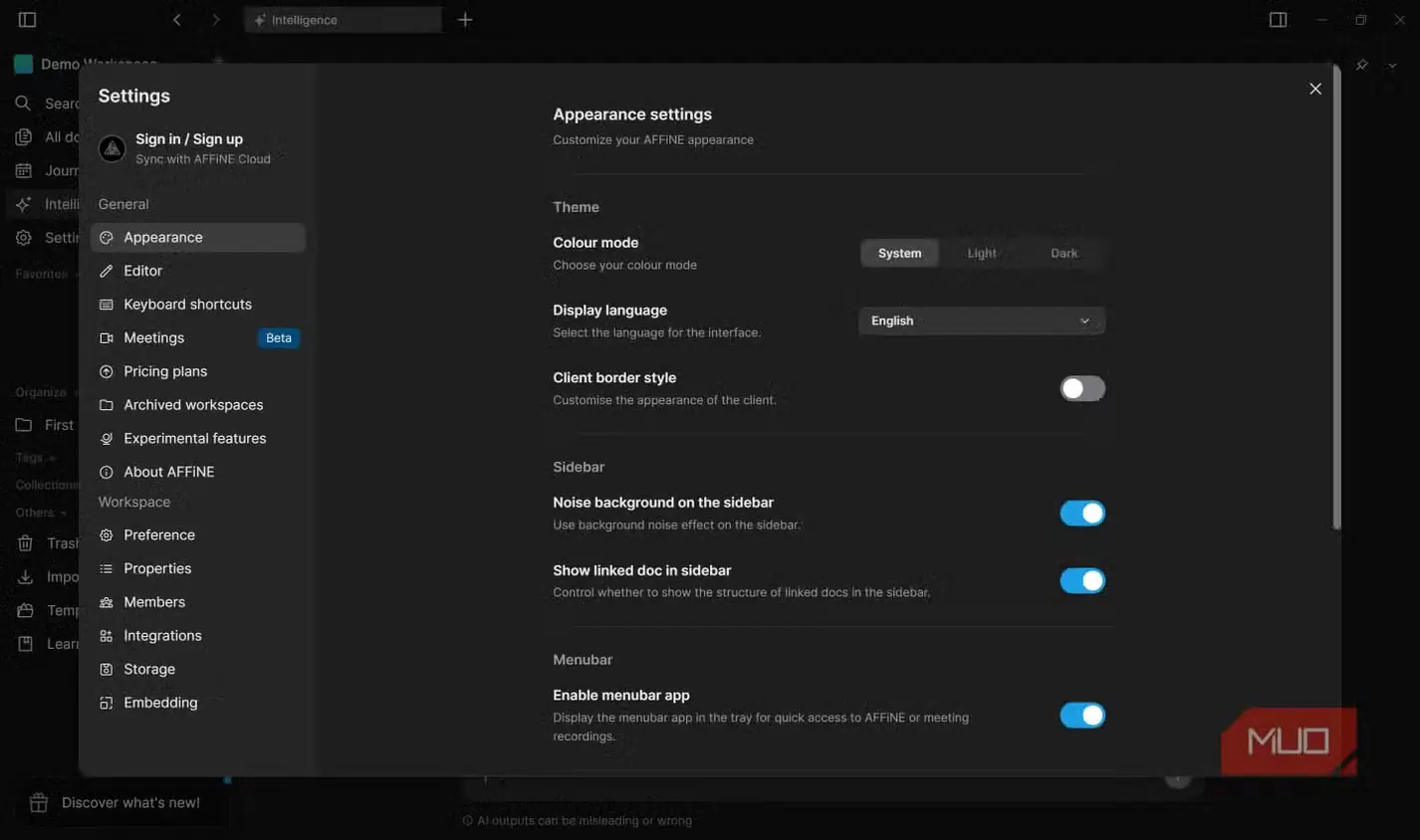Open the Editor settings page

coord(198,271)
